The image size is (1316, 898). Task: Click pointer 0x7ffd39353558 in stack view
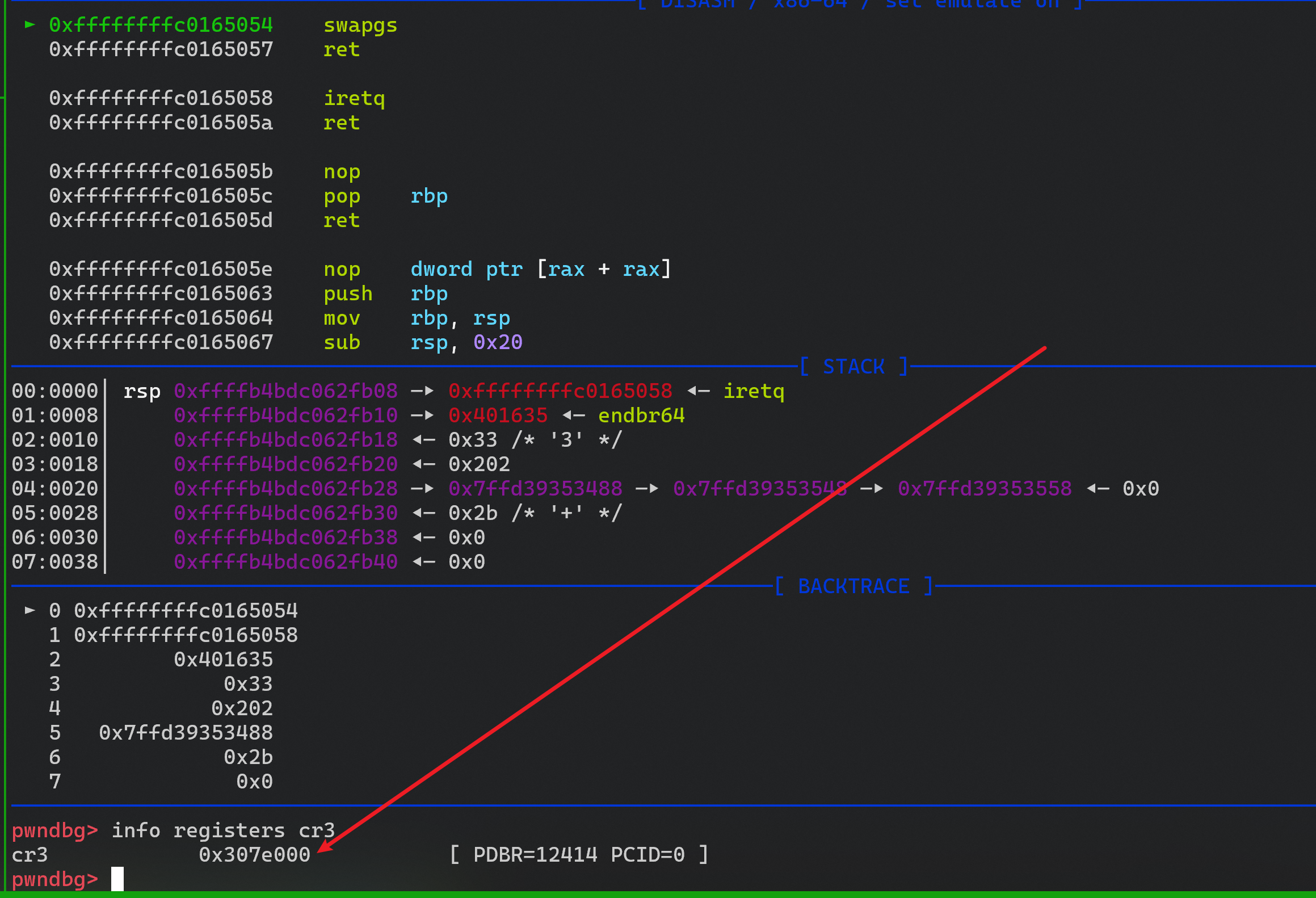coord(985,489)
